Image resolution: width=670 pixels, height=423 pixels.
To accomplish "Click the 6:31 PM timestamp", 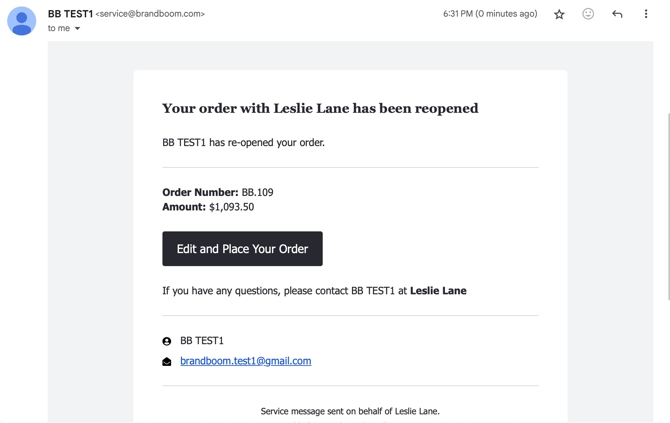I will pos(489,14).
